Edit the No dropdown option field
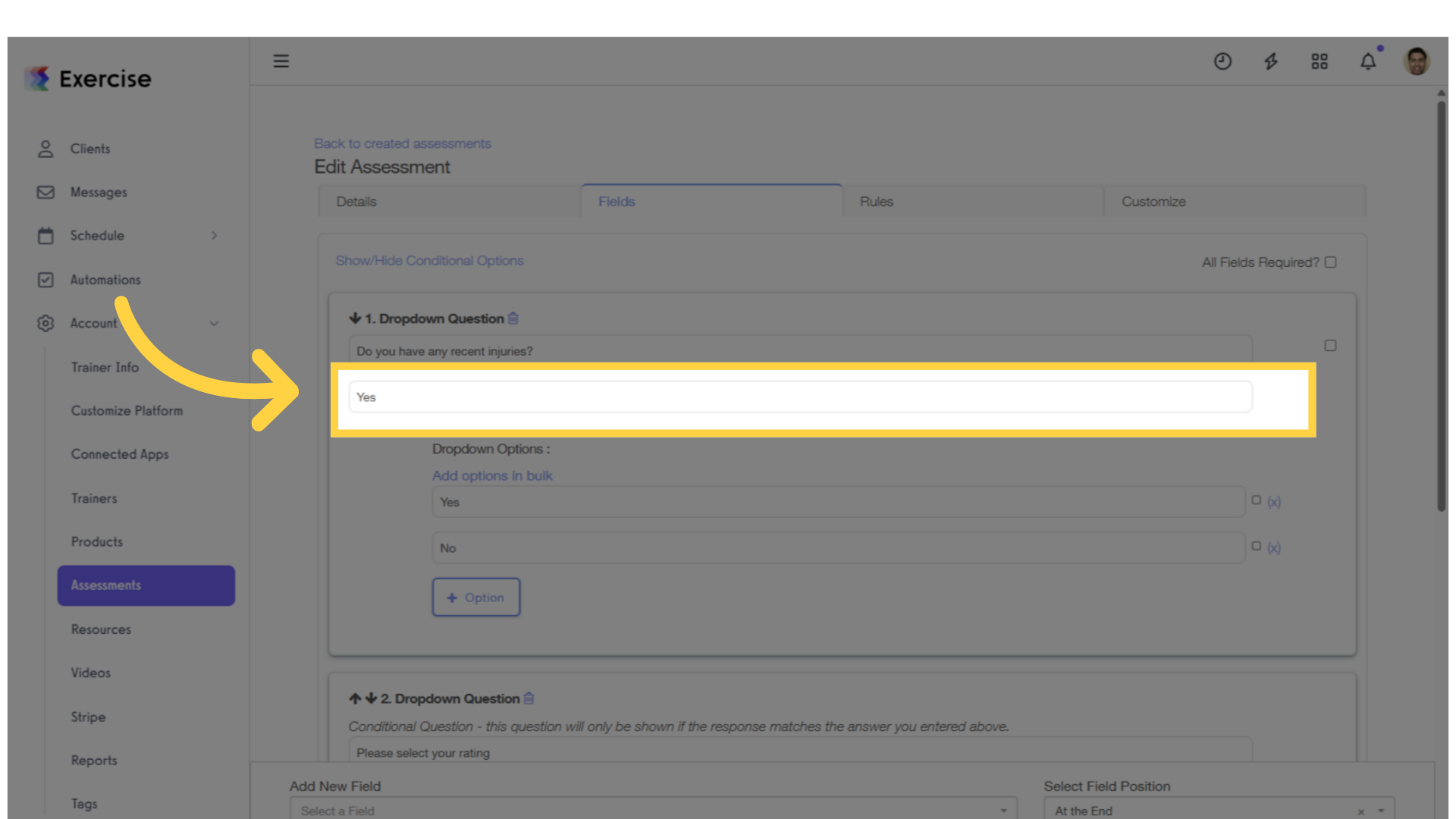Viewport: 1456px width, 819px height. click(838, 548)
